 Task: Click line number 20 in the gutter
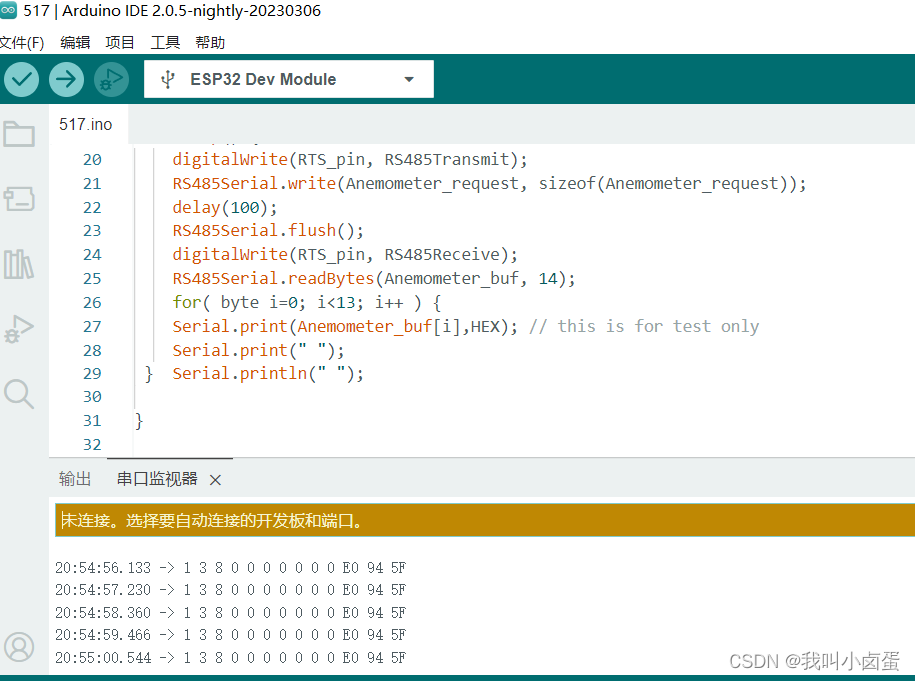click(x=92, y=159)
